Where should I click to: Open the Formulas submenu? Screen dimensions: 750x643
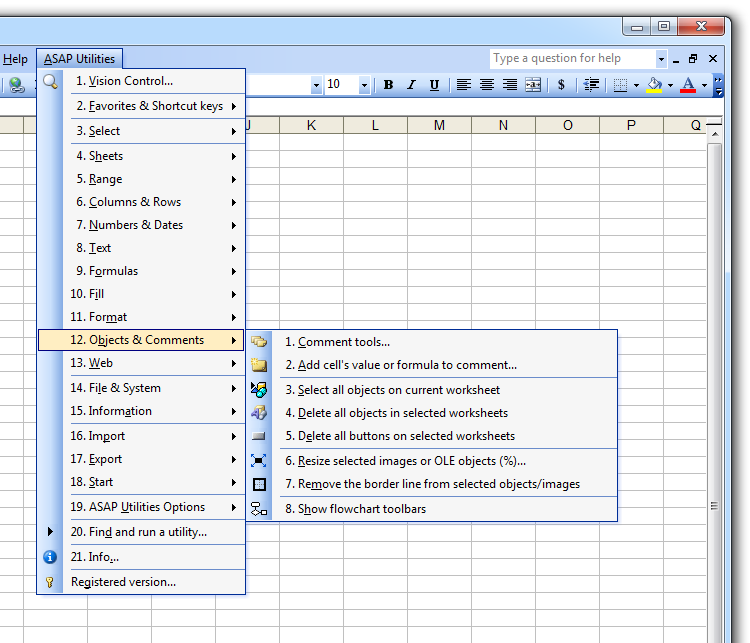coord(142,271)
